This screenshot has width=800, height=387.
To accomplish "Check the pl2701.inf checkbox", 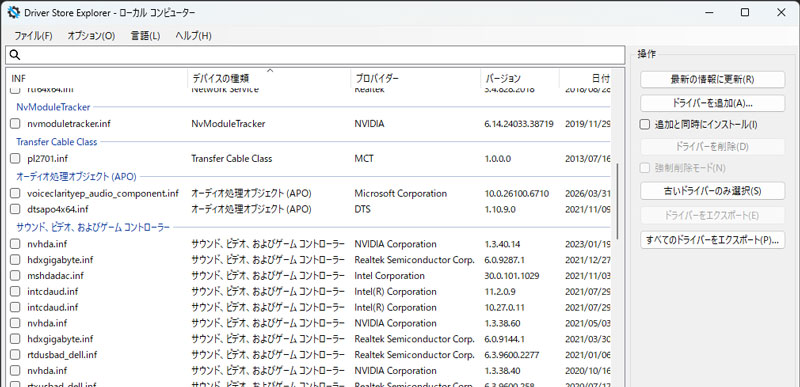I will click(15, 159).
